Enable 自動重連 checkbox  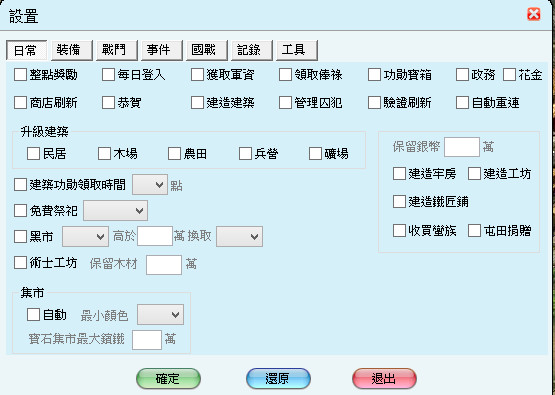(462, 103)
